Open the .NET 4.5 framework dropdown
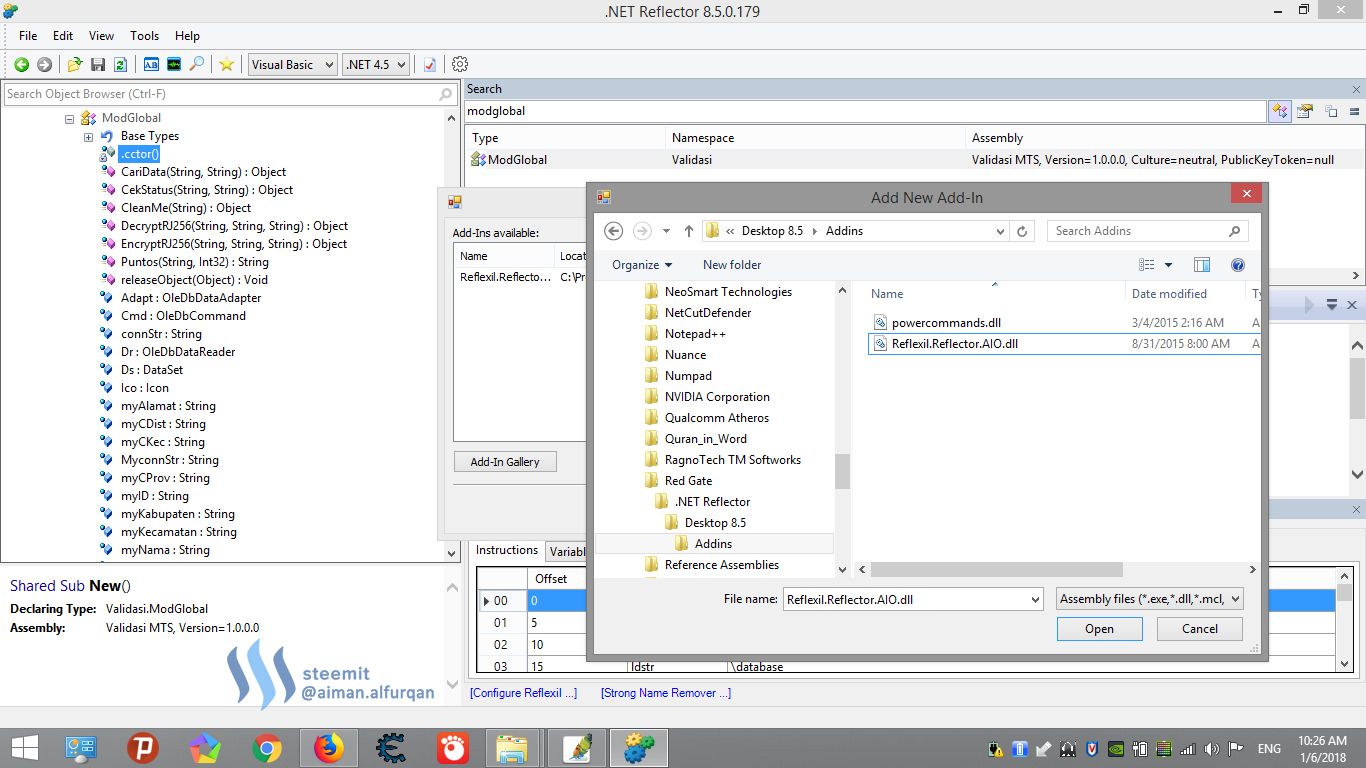1366x768 pixels. 376,64
